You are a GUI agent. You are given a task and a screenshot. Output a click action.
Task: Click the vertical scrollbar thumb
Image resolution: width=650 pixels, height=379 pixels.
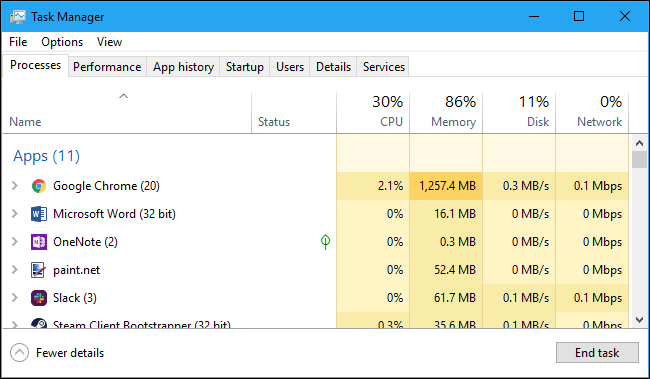pos(639,160)
